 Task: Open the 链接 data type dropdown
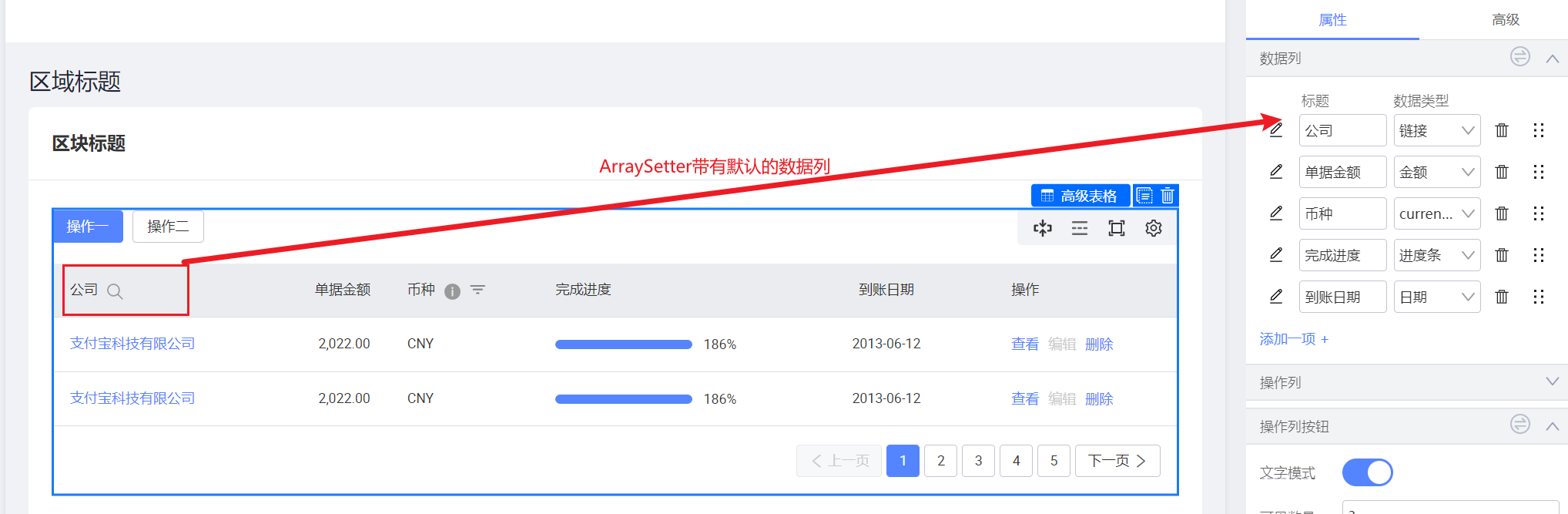pyautogui.click(x=1437, y=130)
